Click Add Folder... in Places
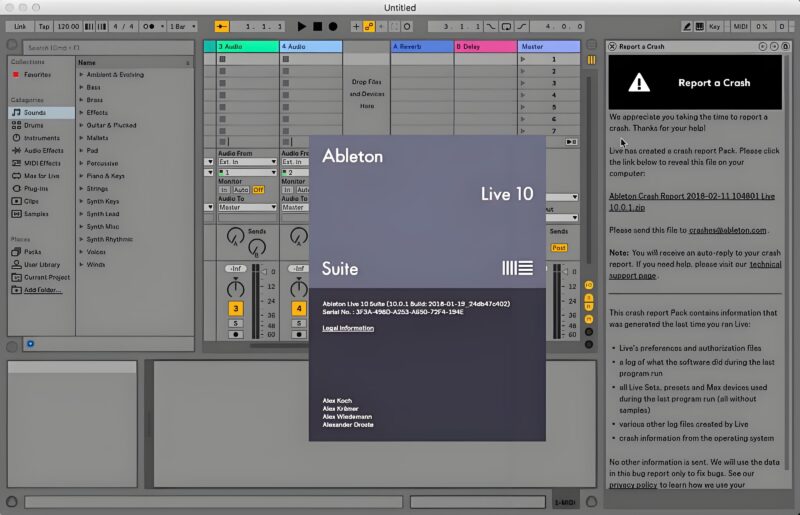The height and width of the screenshot is (515, 800). pyautogui.click(x=42, y=290)
